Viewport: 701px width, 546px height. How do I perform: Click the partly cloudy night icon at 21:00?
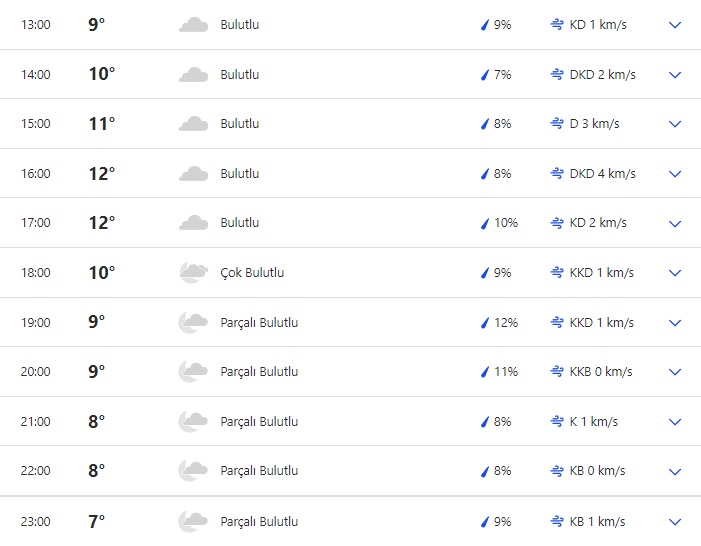tap(193, 421)
